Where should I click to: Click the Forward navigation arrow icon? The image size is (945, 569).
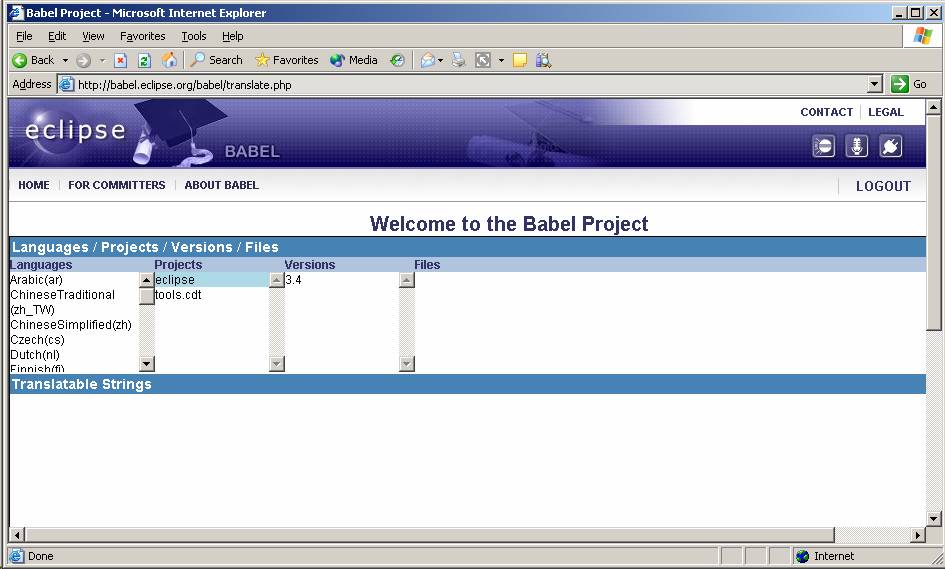[x=84, y=60]
